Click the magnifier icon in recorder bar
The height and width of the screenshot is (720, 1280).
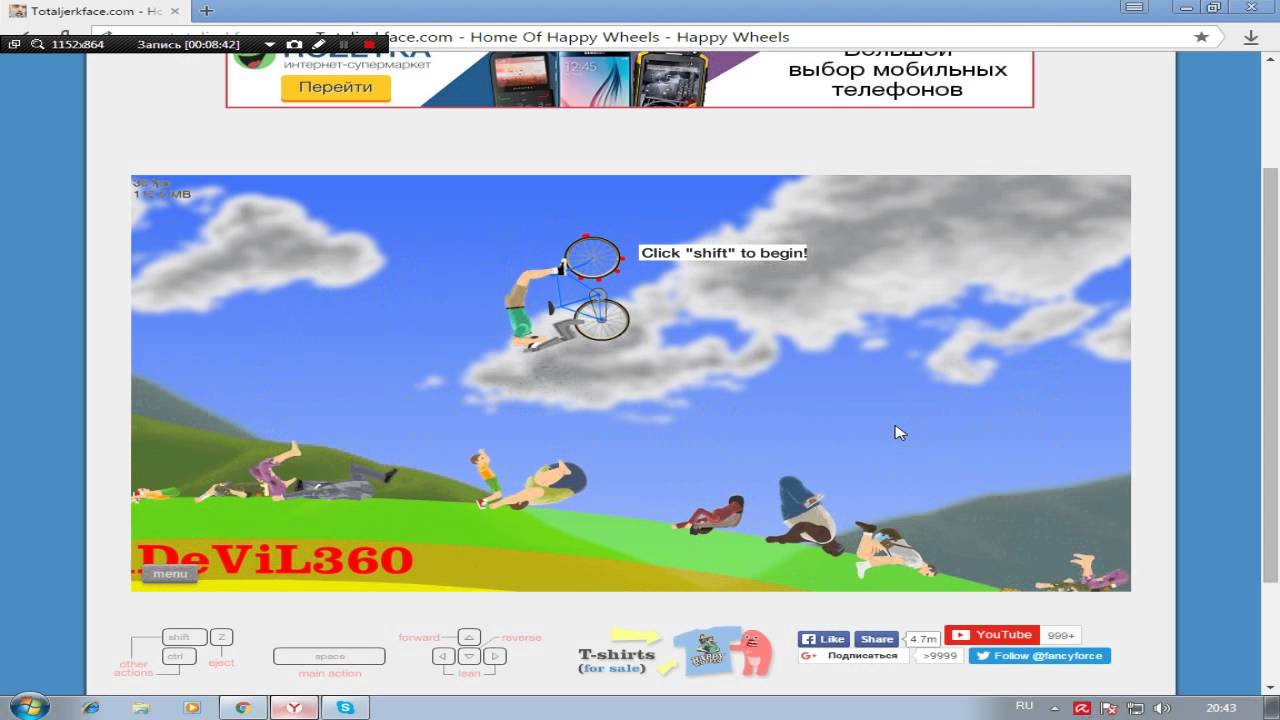38,45
